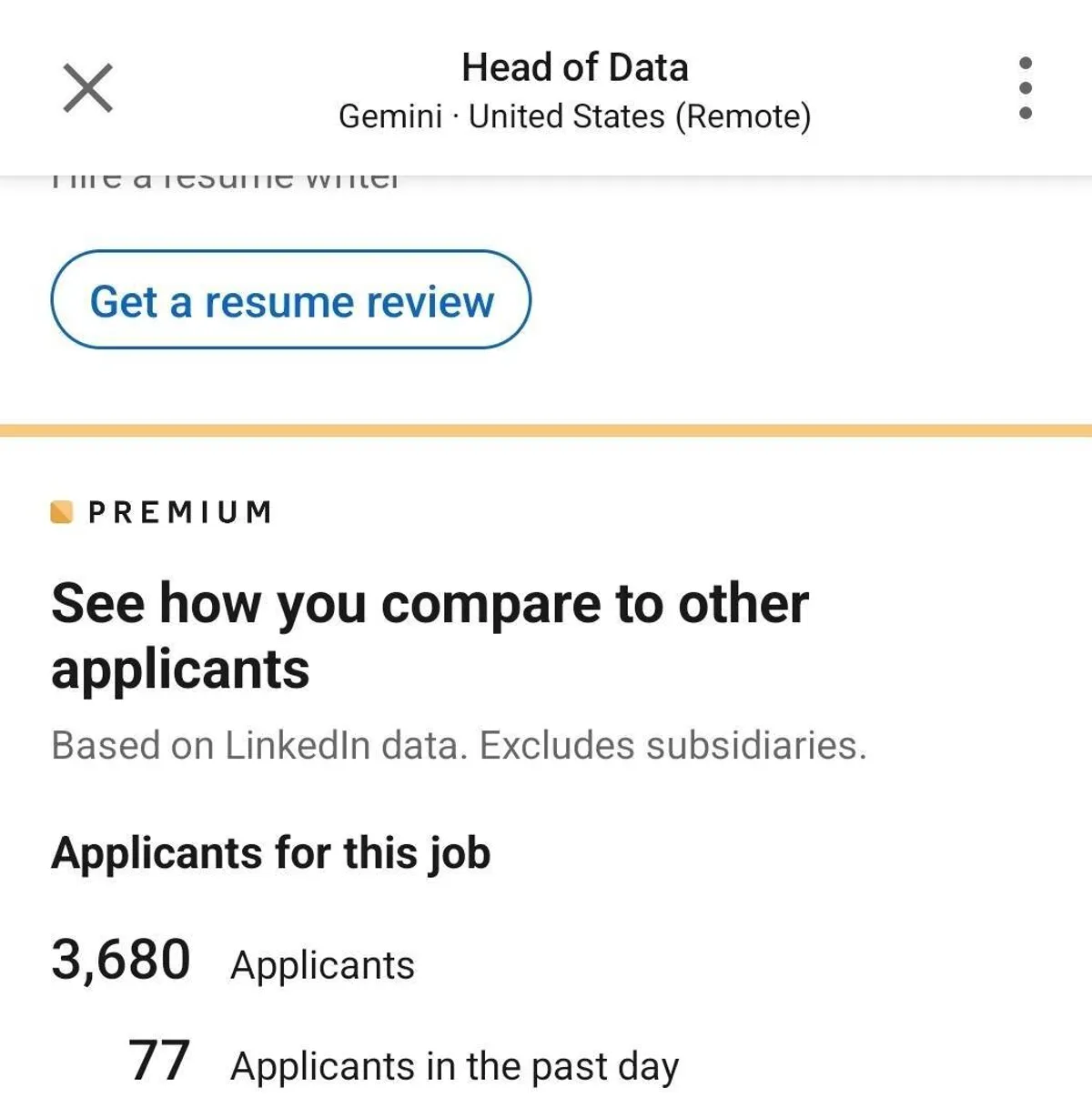Tap the orange divider line above Premium
Screen dimensions: 1092x1118
coord(546,430)
